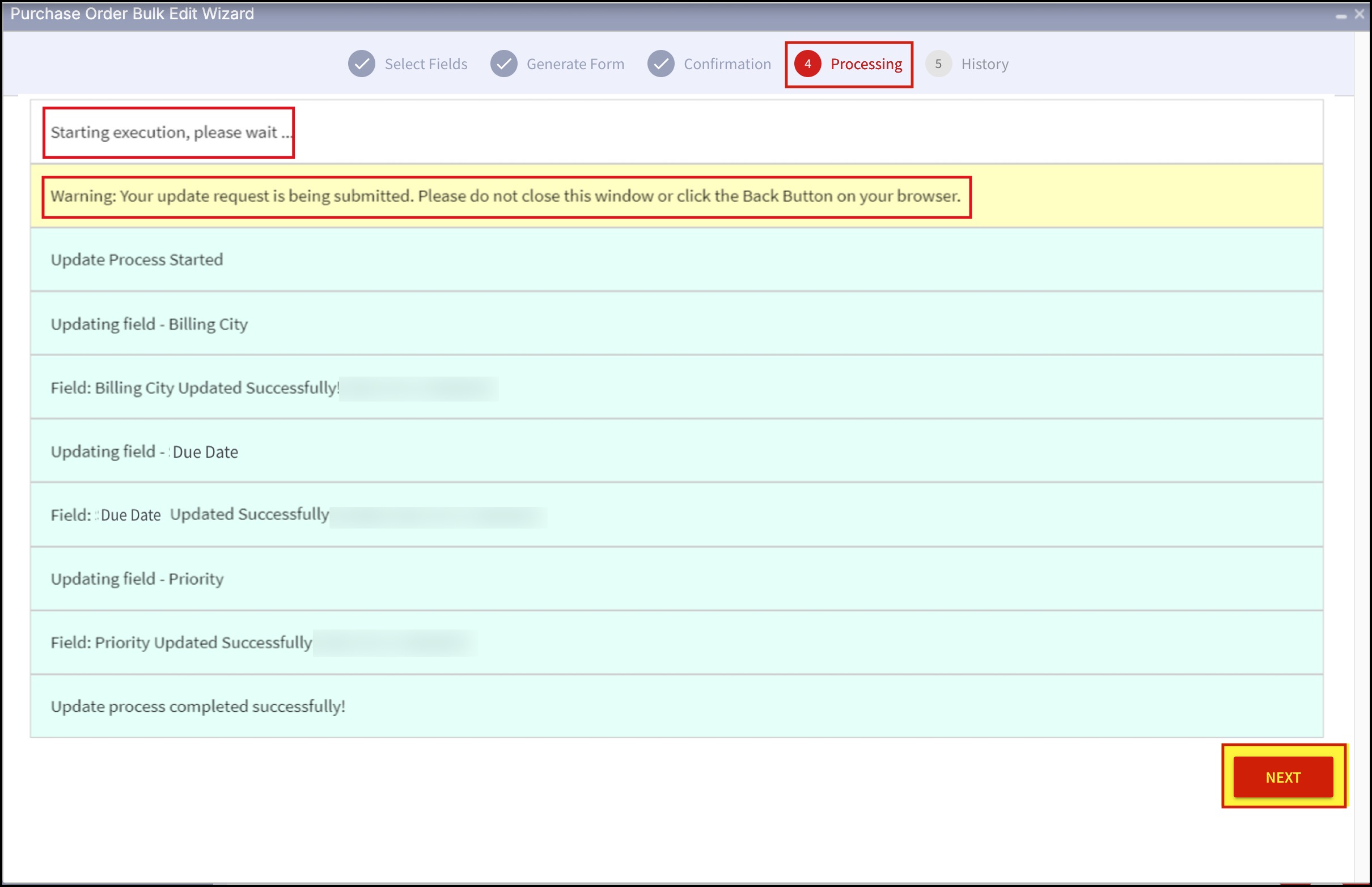Click 'Field: Priority Updated Successfully' row
Viewport: 1372px width, 887px height.
(181, 642)
